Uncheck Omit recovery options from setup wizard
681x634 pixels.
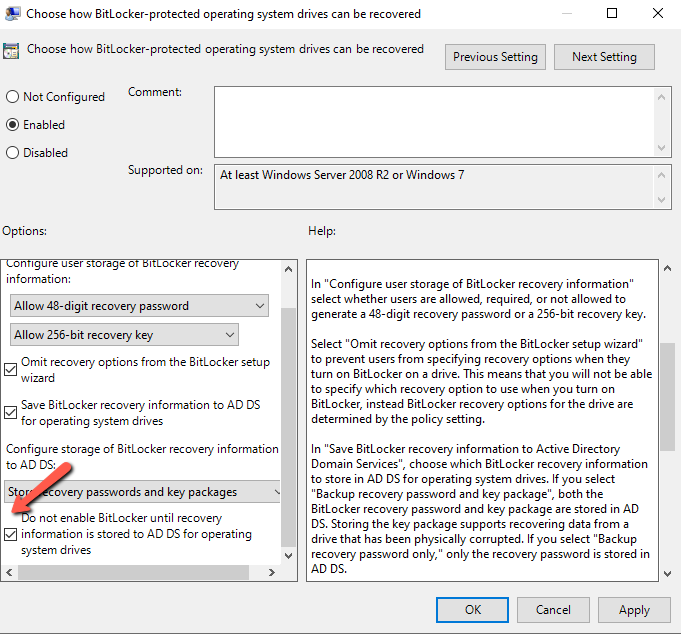point(12,371)
